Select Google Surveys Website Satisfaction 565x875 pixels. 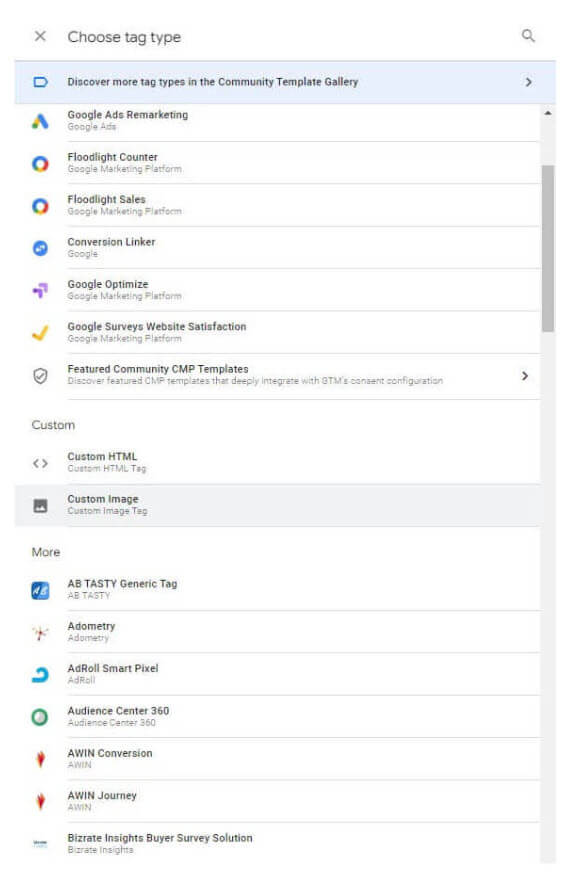pyautogui.click(x=277, y=333)
